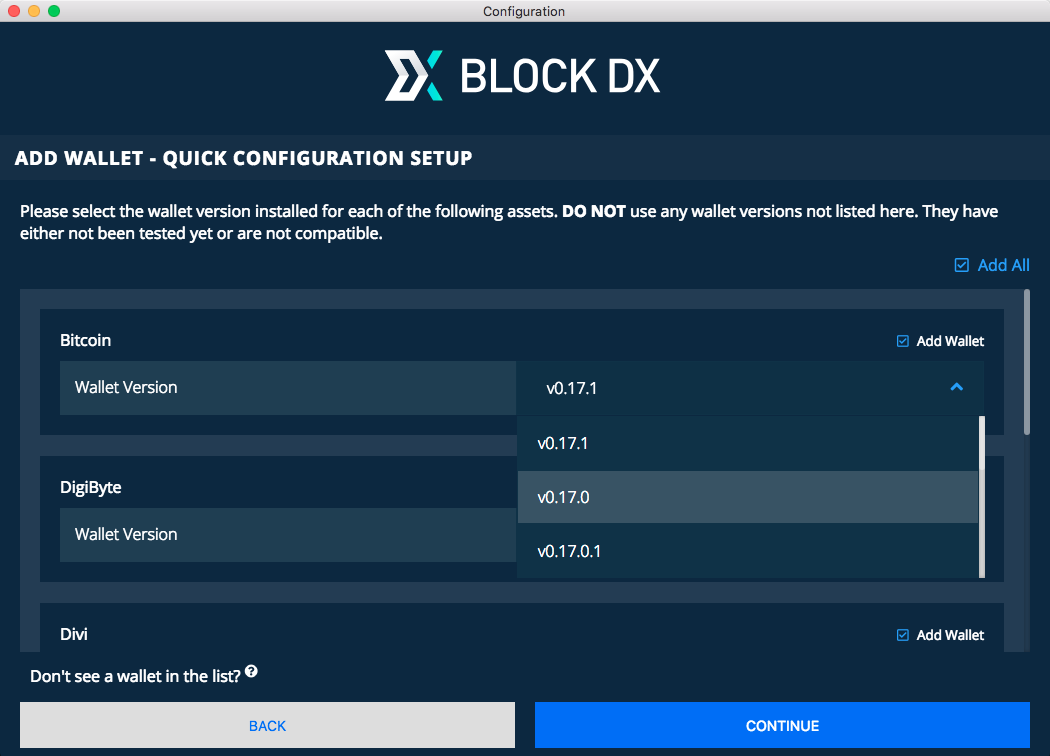Click the version dropdown list scrollbar
This screenshot has height=756, width=1050.
982,497
